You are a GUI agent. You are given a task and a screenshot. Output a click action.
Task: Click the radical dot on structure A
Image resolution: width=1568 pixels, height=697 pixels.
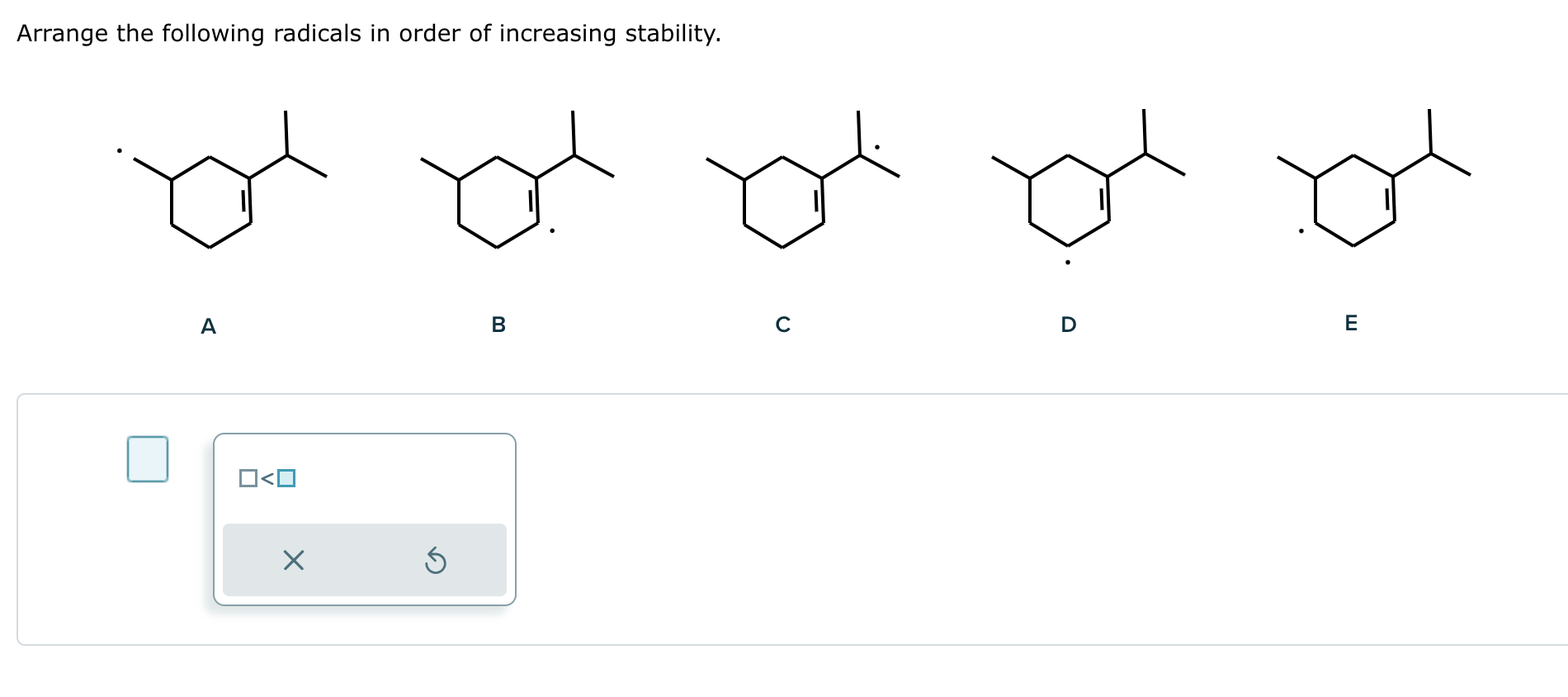pos(120,150)
